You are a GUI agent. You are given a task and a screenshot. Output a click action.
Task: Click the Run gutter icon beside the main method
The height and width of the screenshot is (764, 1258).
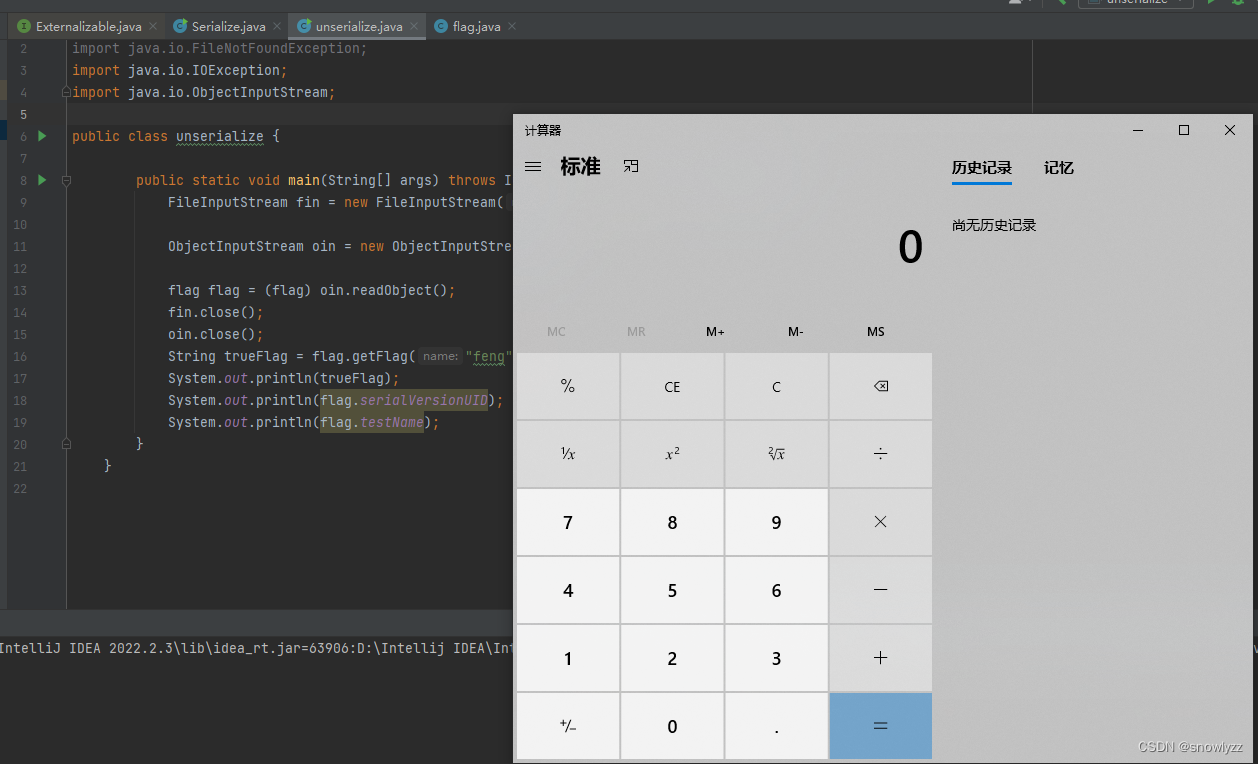pyautogui.click(x=41, y=180)
